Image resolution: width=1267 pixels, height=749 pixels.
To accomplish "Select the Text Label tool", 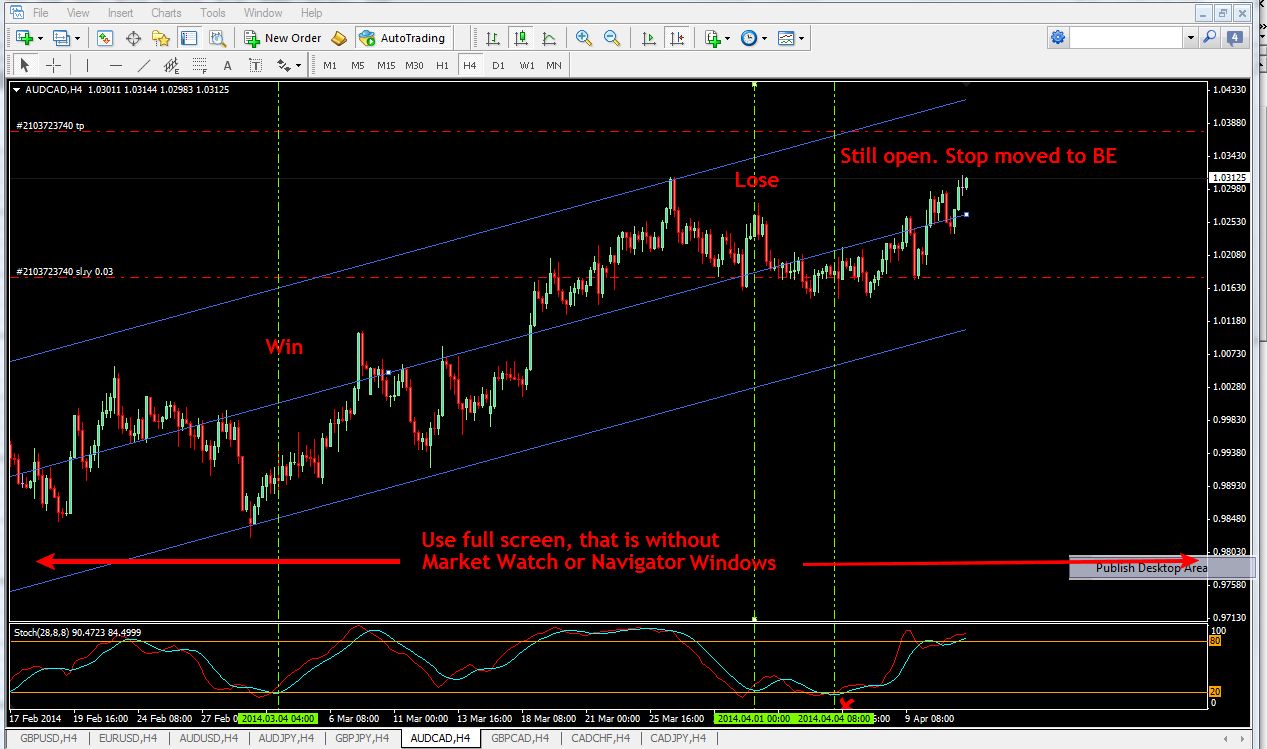I will [x=255, y=65].
